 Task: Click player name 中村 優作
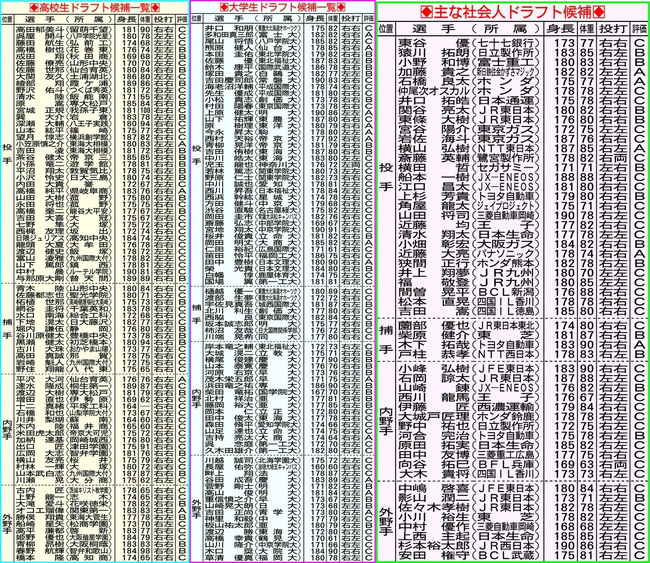[434, 527]
